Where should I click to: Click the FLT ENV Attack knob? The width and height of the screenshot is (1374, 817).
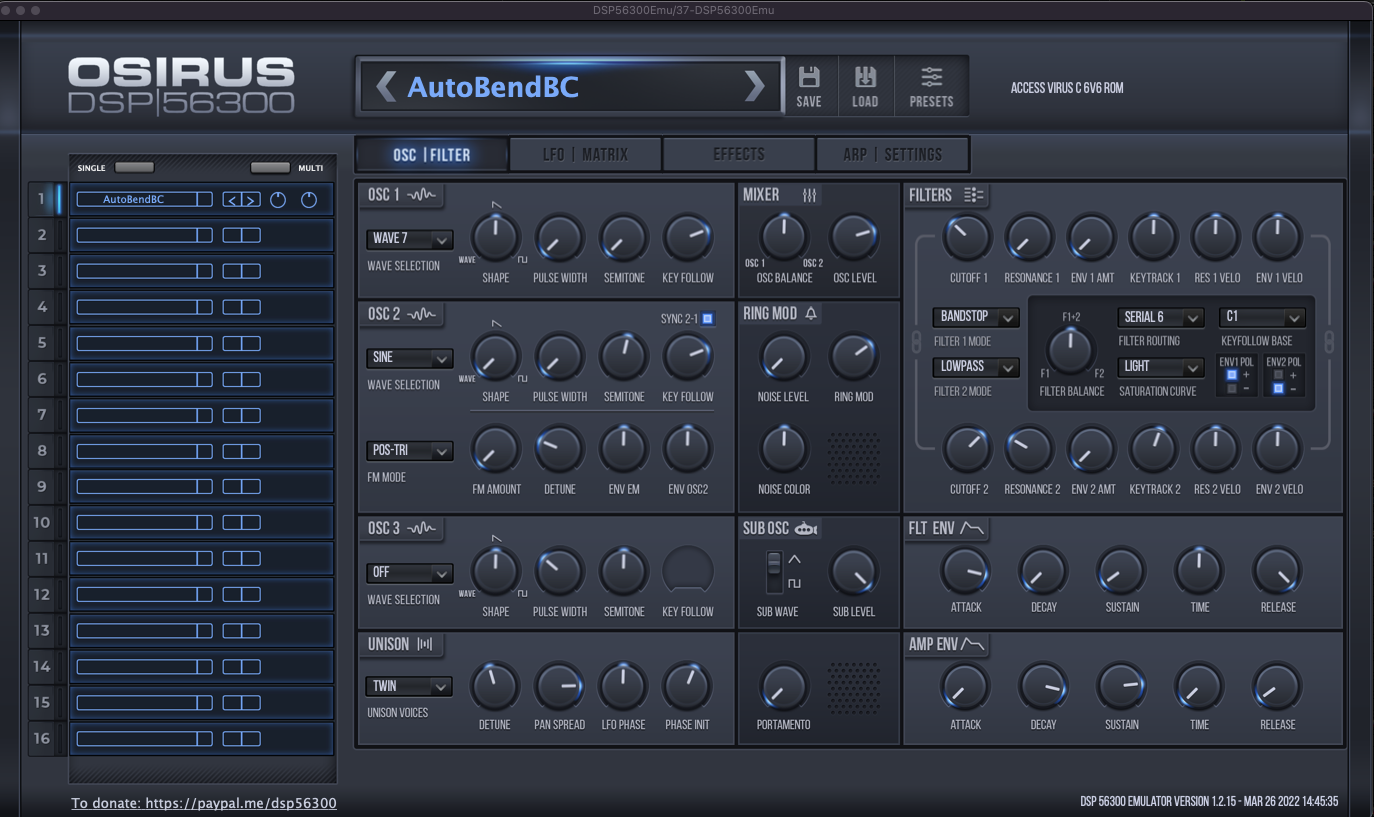coord(965,571)
